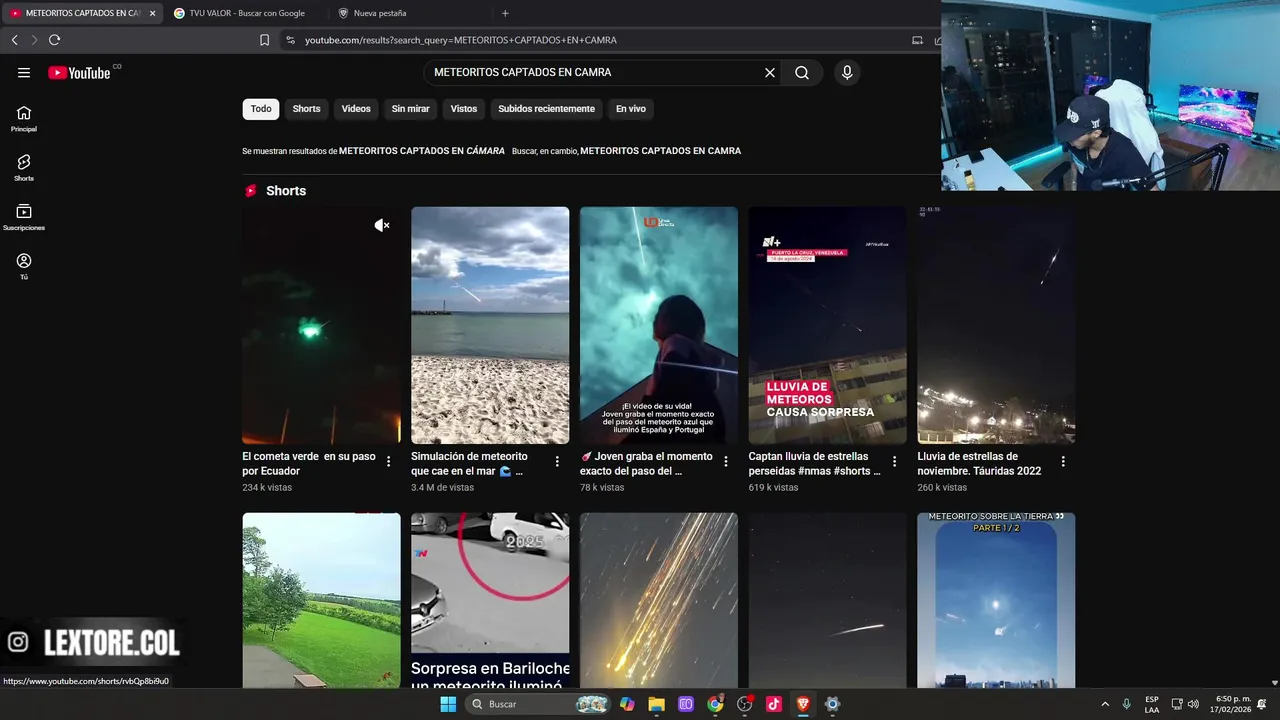This screenshot has width=1280, height=720.
Task: Search instead for METEORITOS CAPTADOS EN CAMRA
Action: (x=661, y=151)
